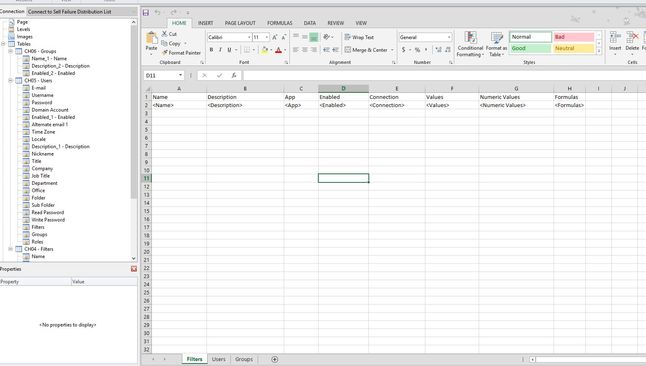The image size is (646, 366).
Task: Open Format as Table gallery
Action: point(496,44)
